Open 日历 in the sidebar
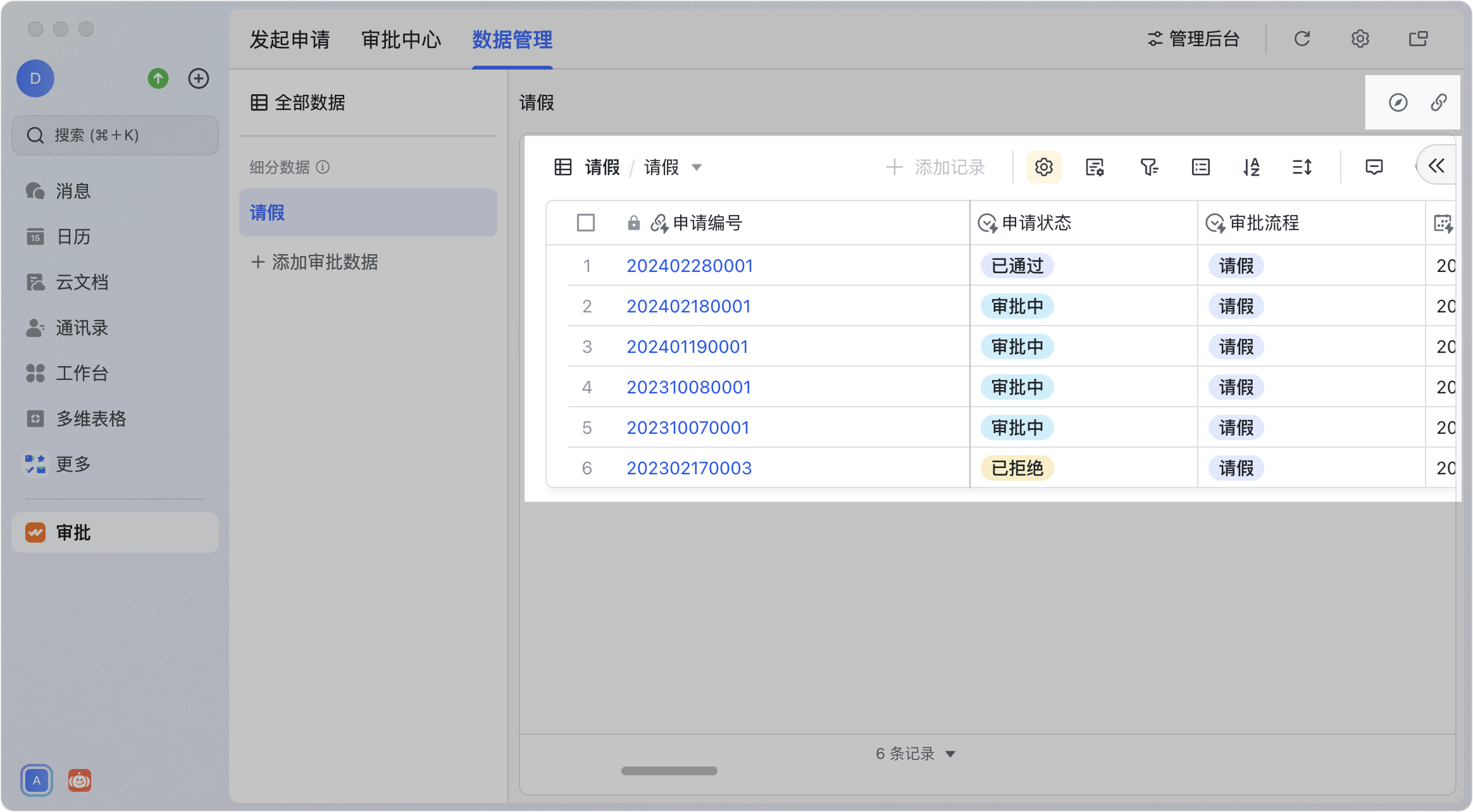The height and width of the screenshot is (812, 1473). 115,237
